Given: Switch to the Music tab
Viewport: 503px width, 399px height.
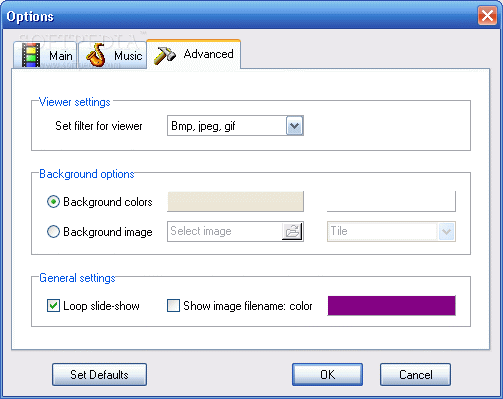Looking at the screenshot, I should point(113,55).
